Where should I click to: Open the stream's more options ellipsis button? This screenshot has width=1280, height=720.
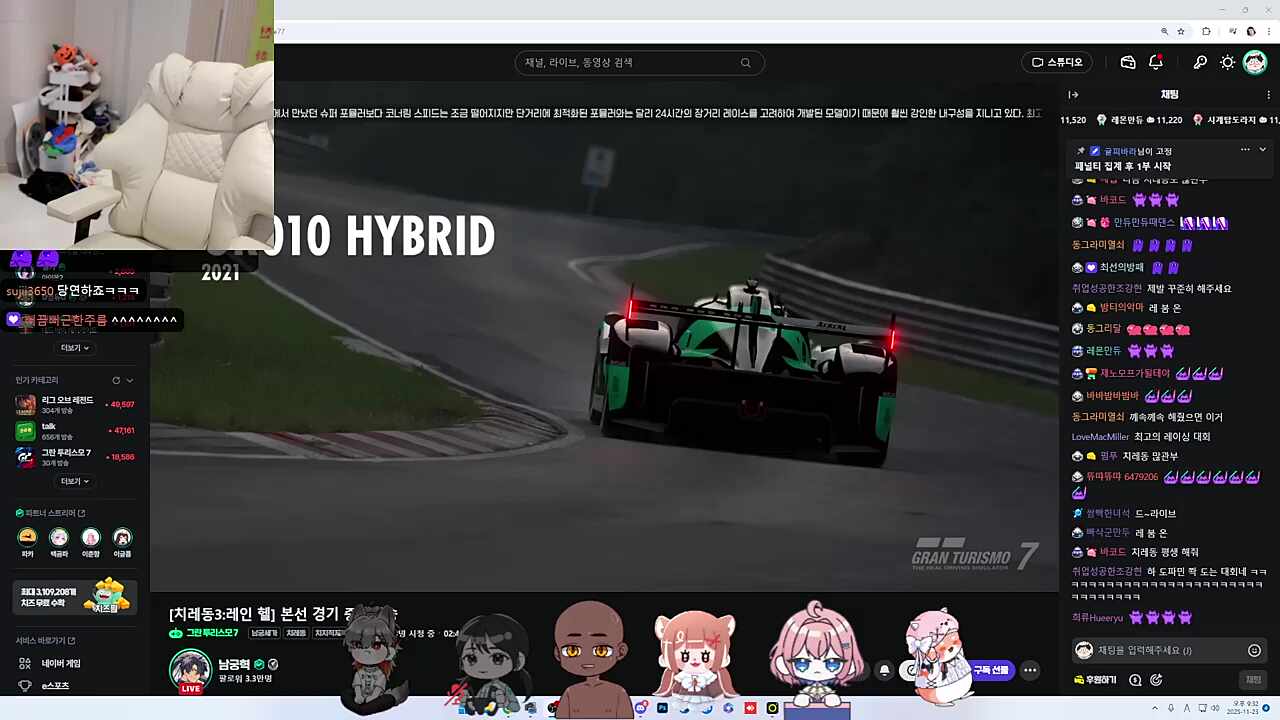click(1029, 670)
